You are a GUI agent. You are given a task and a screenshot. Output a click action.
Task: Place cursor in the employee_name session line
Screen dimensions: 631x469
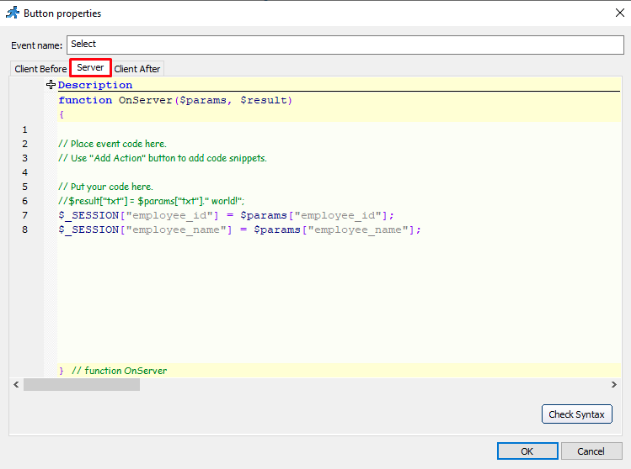(240, 229)
